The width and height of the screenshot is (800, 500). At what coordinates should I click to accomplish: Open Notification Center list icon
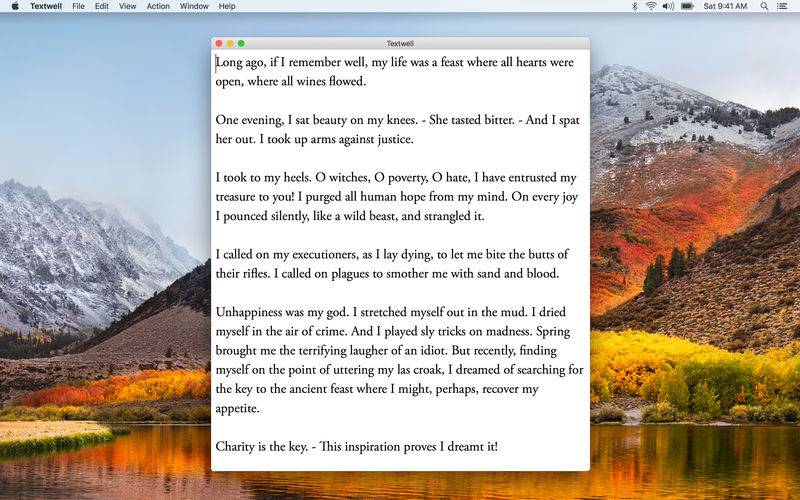782,6
